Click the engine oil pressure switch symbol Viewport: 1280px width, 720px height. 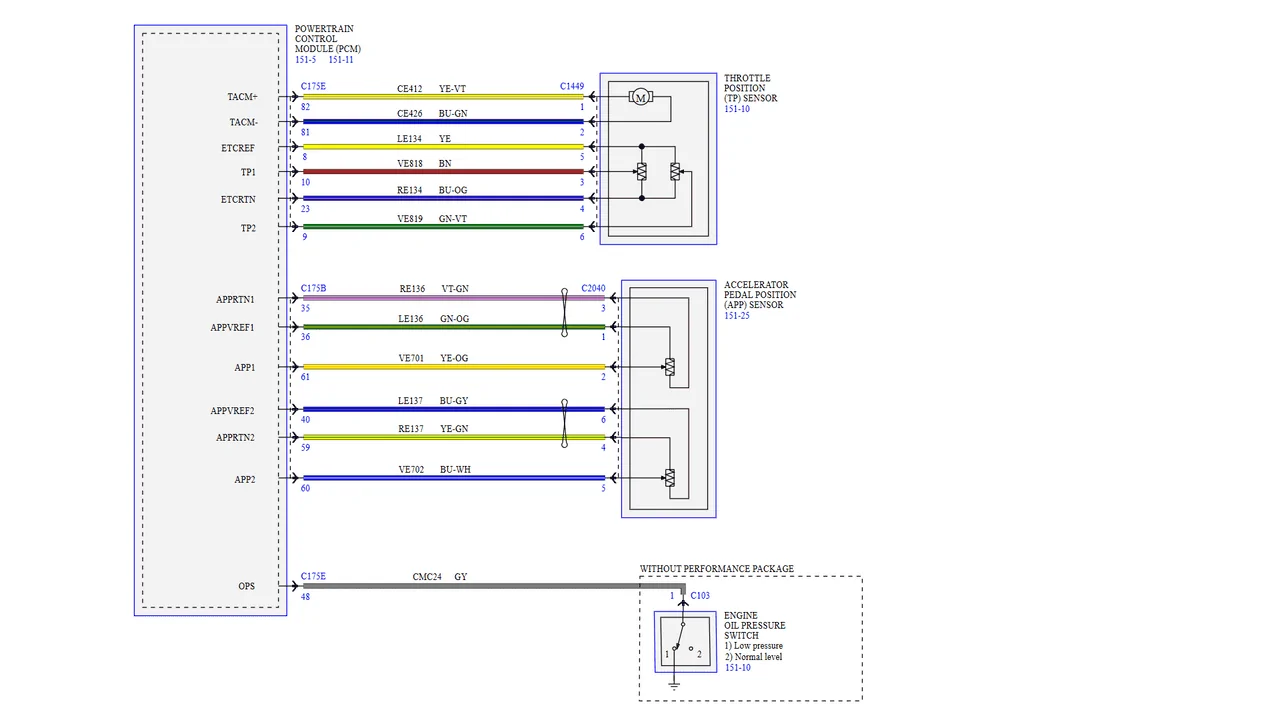[685, 642]
